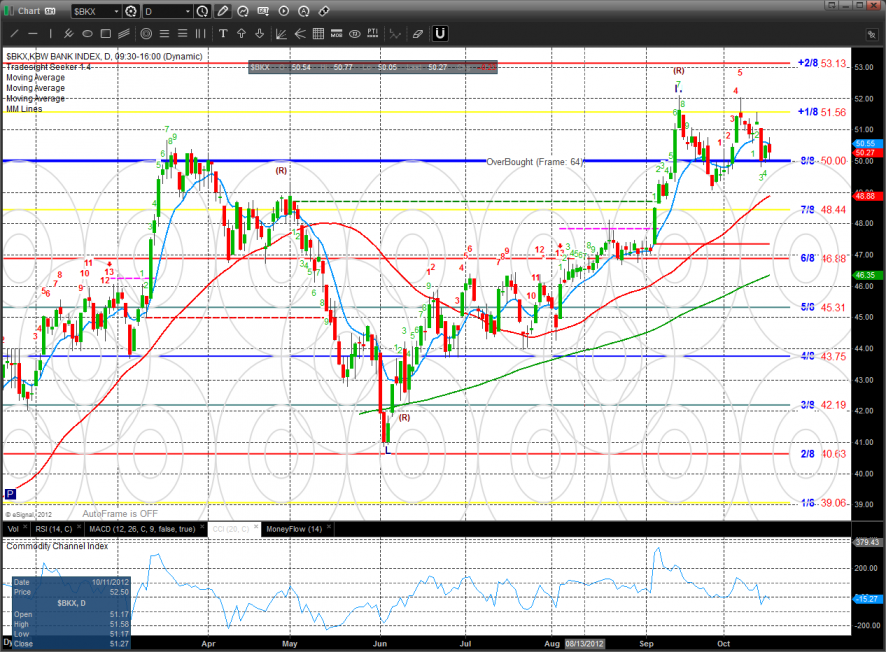Click the 08/13/2012 date marker on axis
Image resolution: width=886 pixels, height=652 pixels.
pos(584,644)
